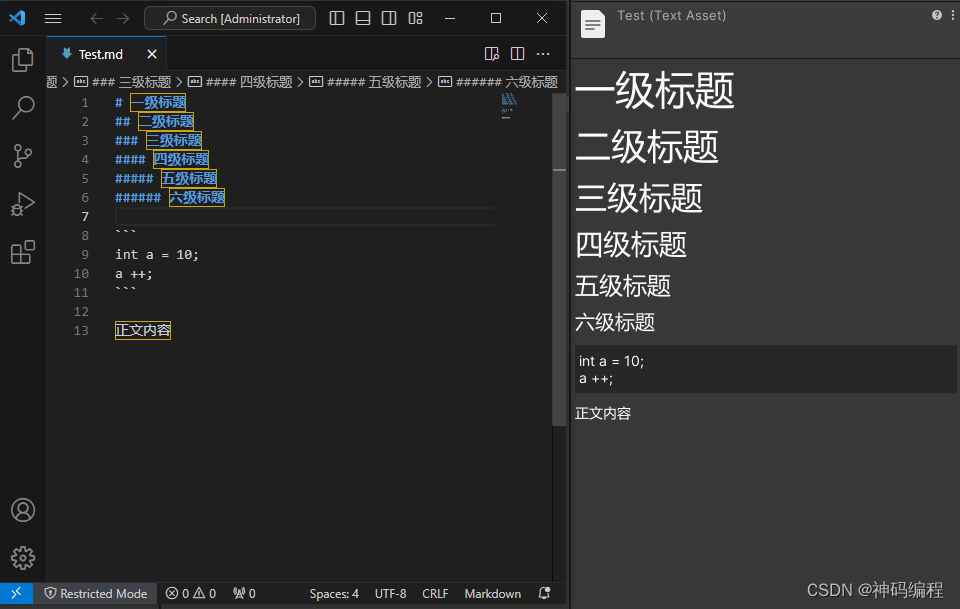Open notifications bell icon
Image resolution: width=960 pixels, height=609 pixels.
[544, 593]
